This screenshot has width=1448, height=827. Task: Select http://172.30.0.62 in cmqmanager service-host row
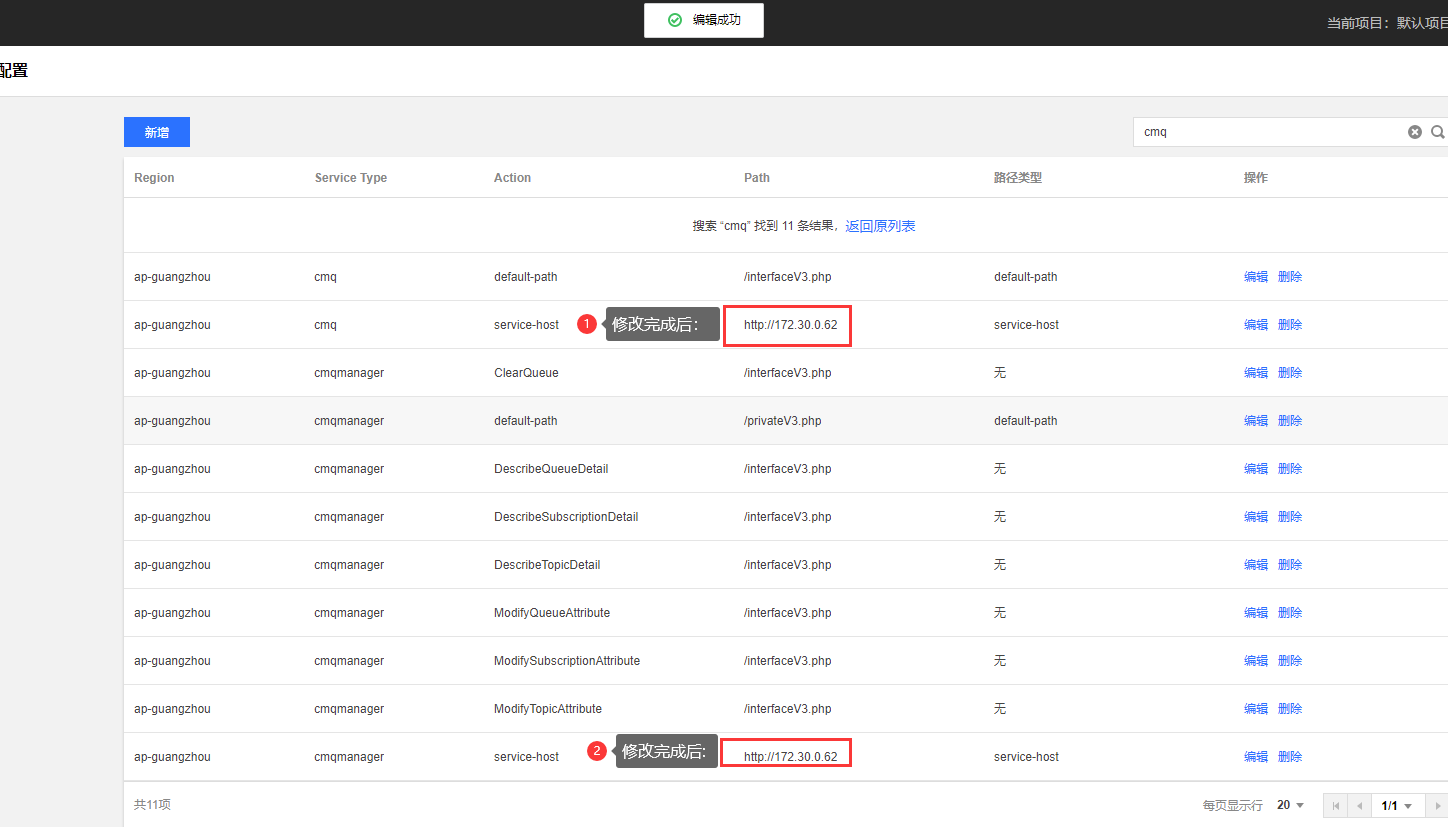790,757
